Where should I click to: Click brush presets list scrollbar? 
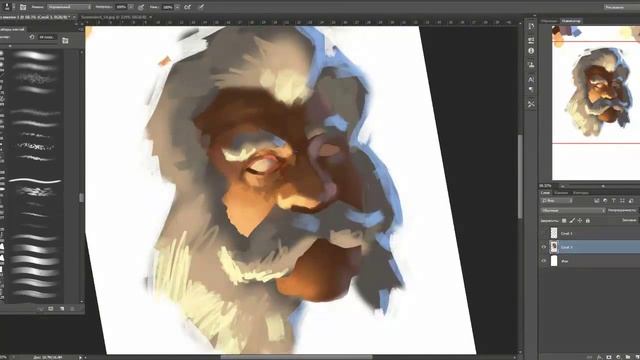pyautogui.click(x=82, y=198)
